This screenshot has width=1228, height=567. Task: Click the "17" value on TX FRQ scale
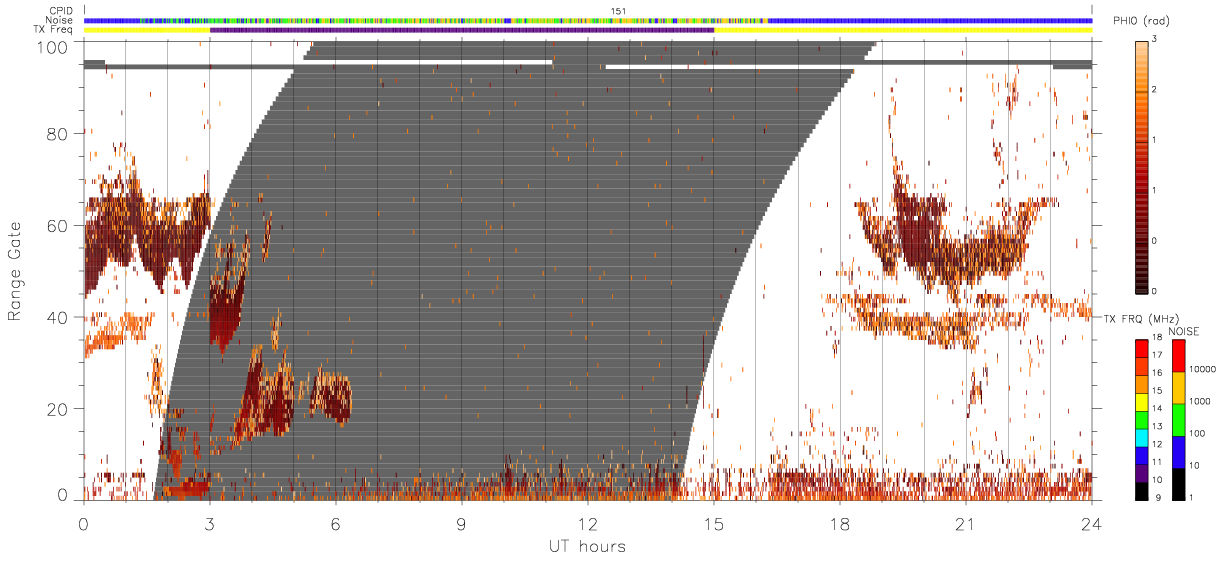pyautogui.click(x=1157, y=355)
